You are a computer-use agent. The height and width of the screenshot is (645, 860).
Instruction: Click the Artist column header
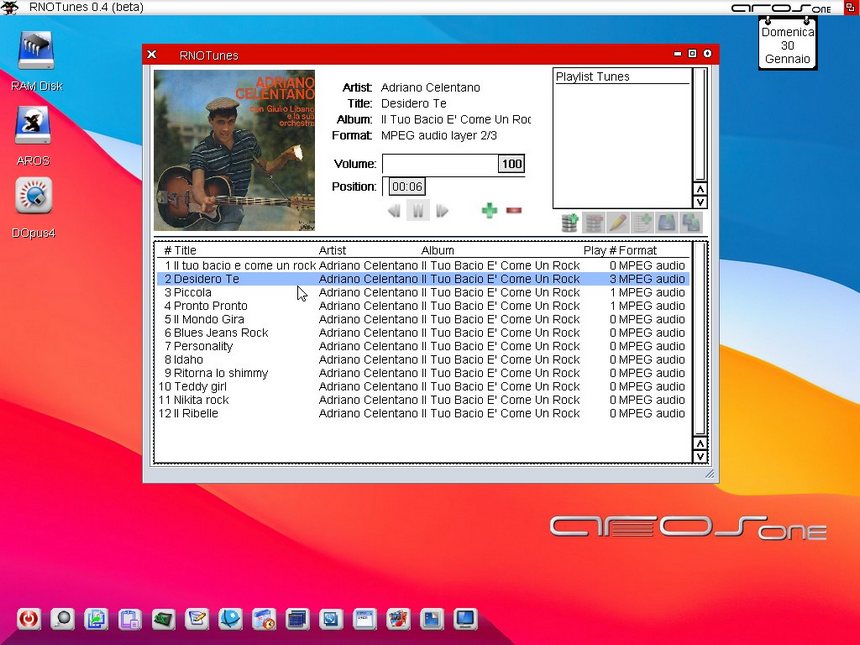pyautogui.click(x=332, y=251)
